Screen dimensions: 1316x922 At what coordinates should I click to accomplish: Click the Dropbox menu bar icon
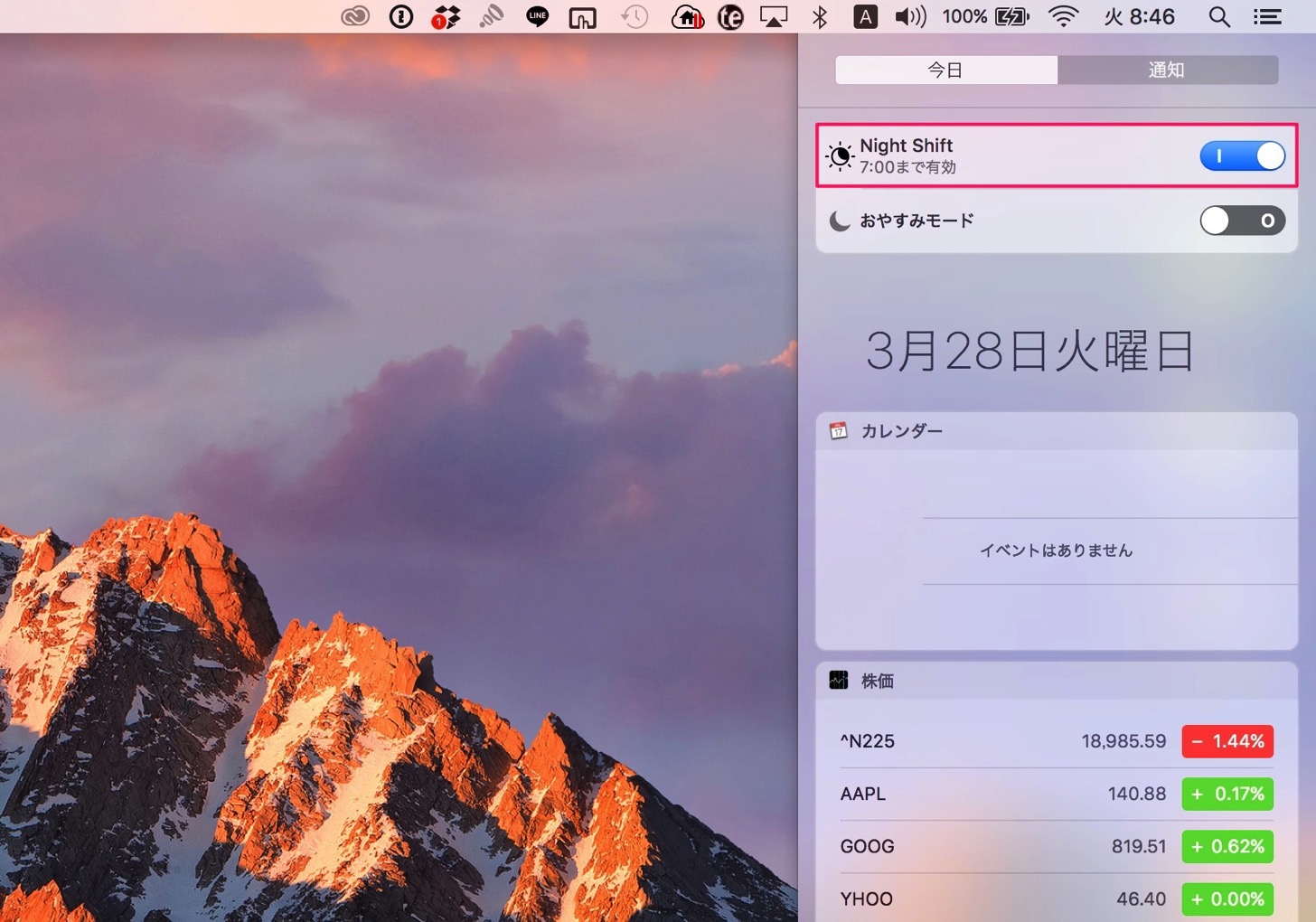pos(446,16)
